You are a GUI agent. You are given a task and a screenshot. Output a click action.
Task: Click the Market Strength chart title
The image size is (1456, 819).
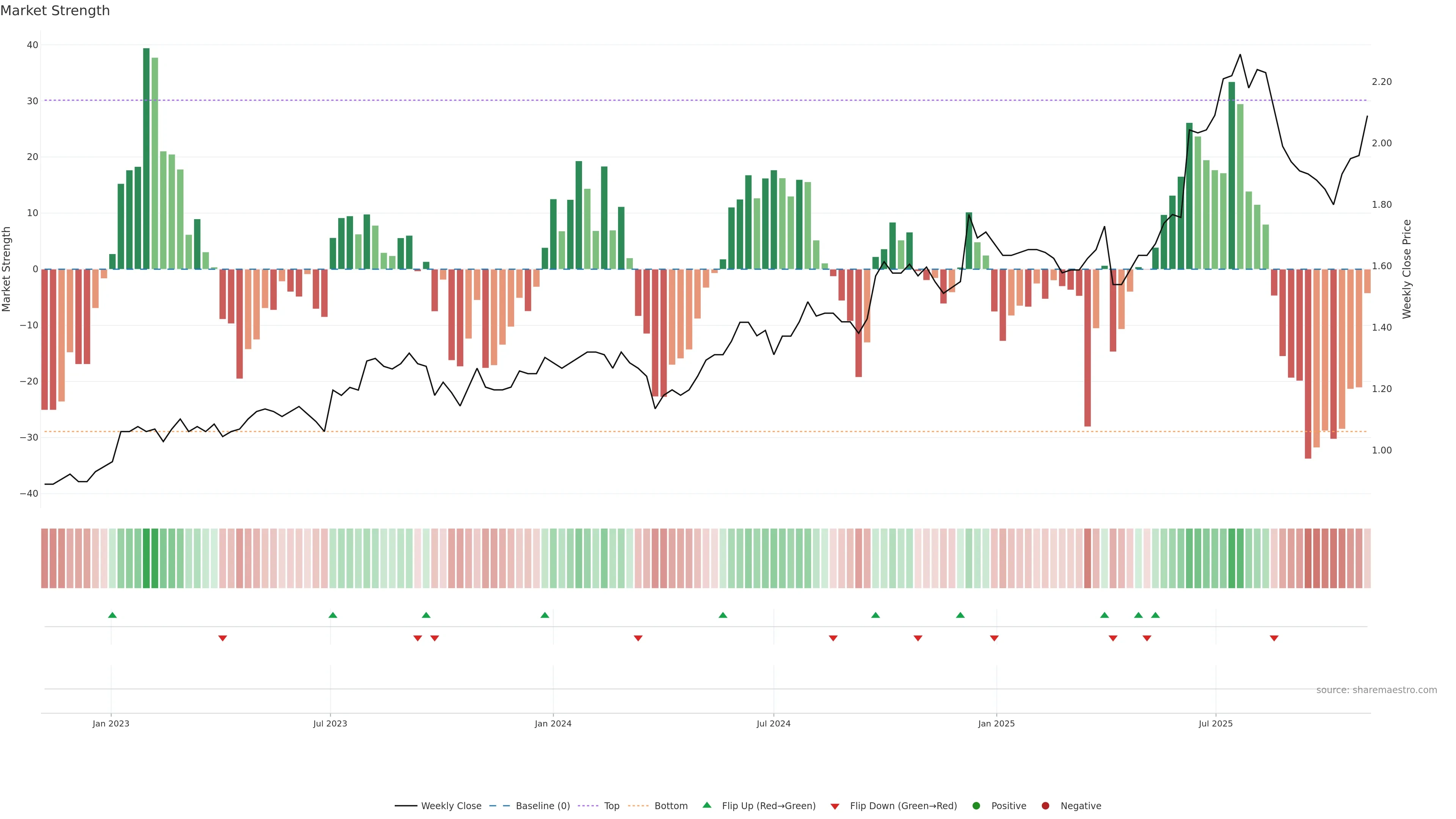coord(55,11)
